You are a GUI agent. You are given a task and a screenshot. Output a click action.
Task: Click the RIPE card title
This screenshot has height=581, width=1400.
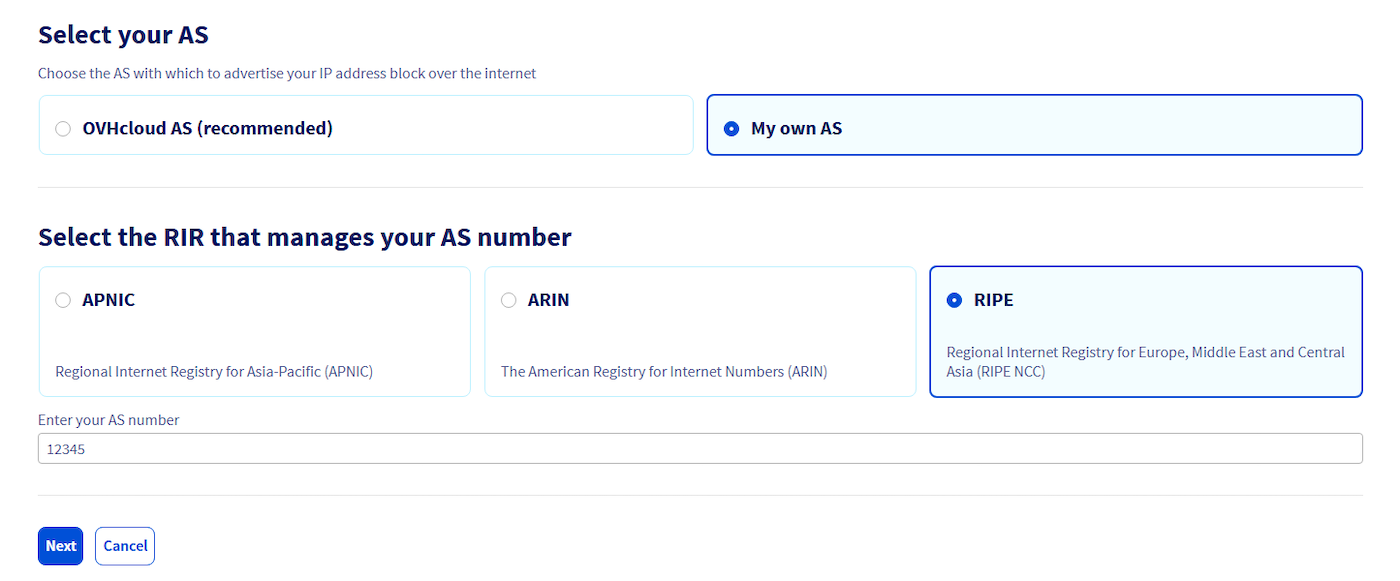click(993, 300)
